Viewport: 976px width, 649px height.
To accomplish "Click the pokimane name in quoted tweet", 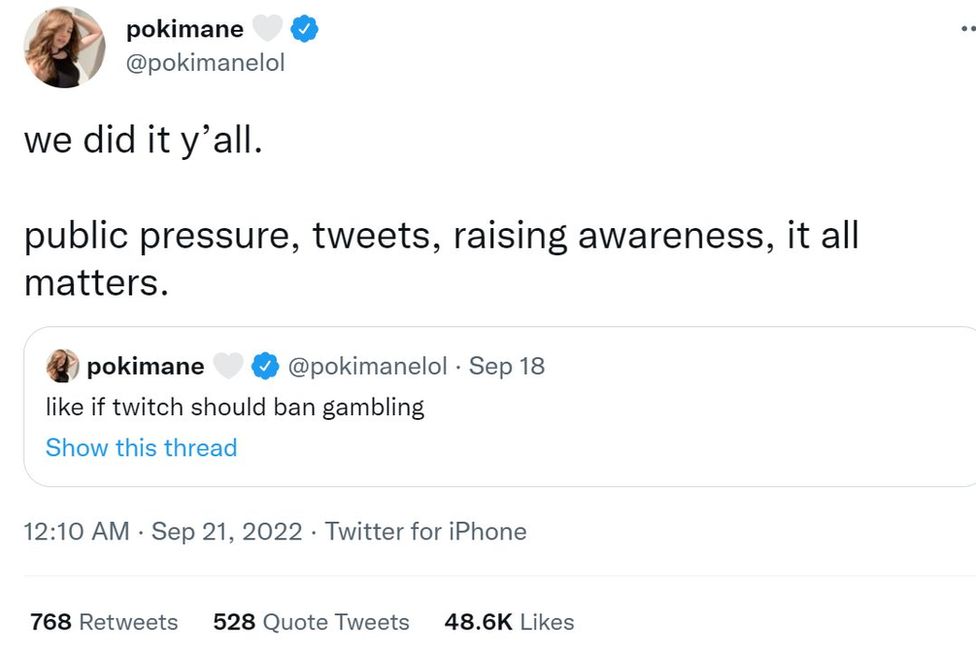I will 145,367.
